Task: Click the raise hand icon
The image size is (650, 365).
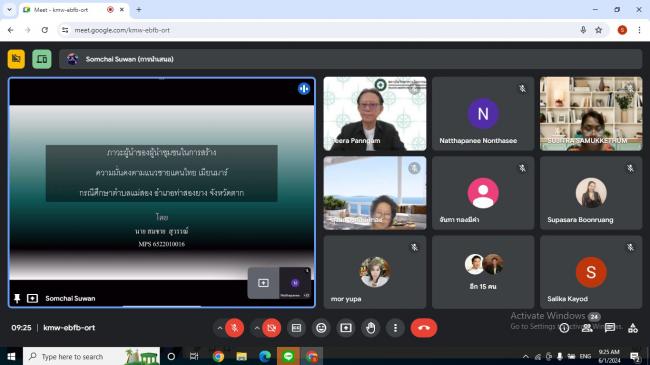Action: pyautogui.click(x=371, y=328)
